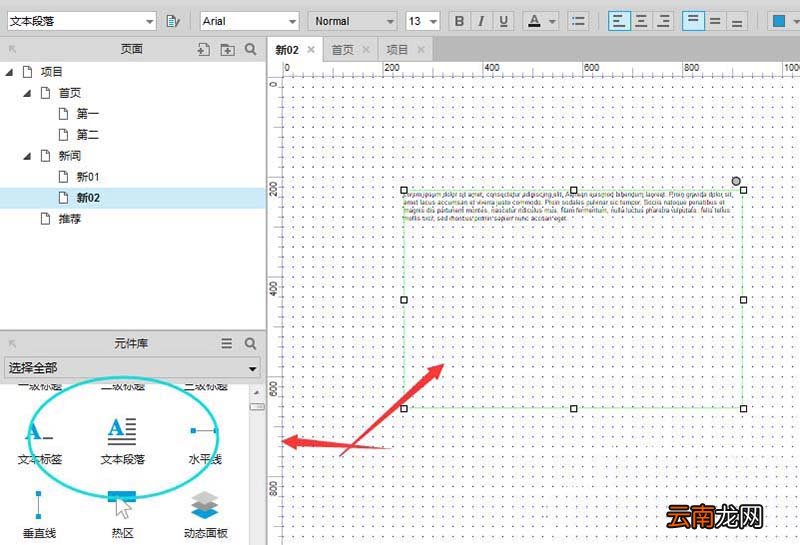
Task: Align text to top vertically
Action: [693, 21]
